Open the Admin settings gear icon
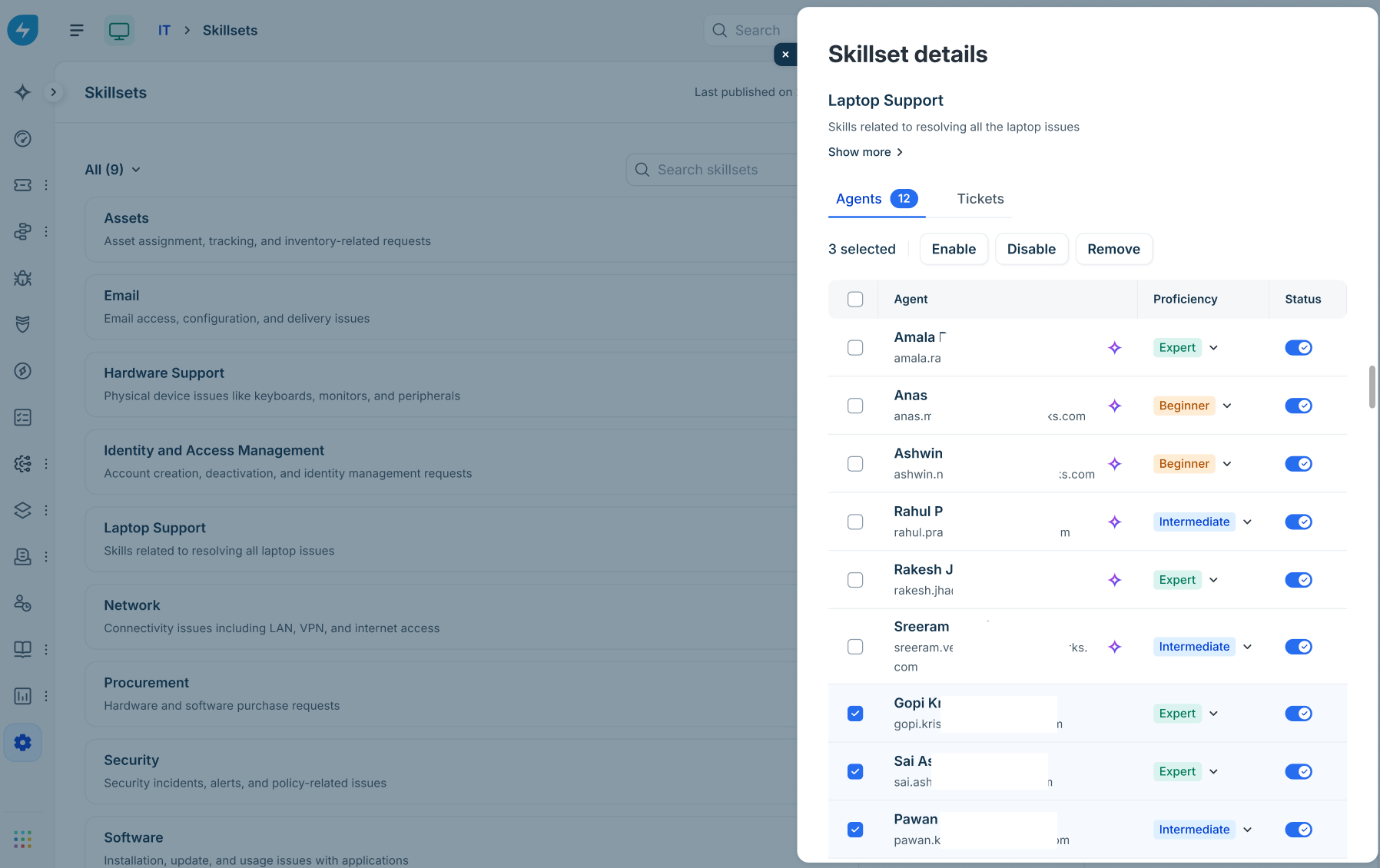The image size is (1380, 868). (23, 743)
